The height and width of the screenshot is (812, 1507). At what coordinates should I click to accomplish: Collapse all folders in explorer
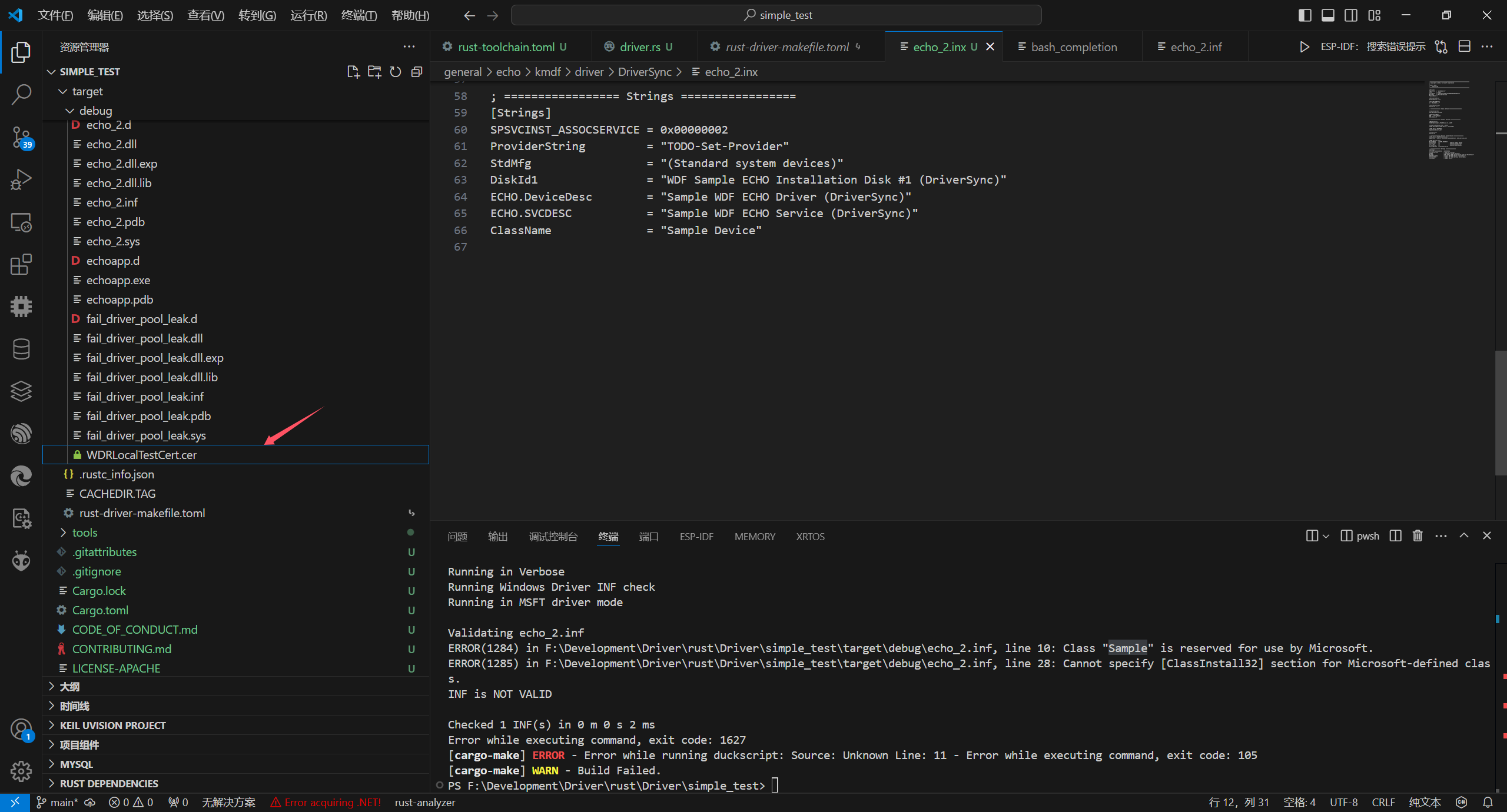click(x=417, y=72)
